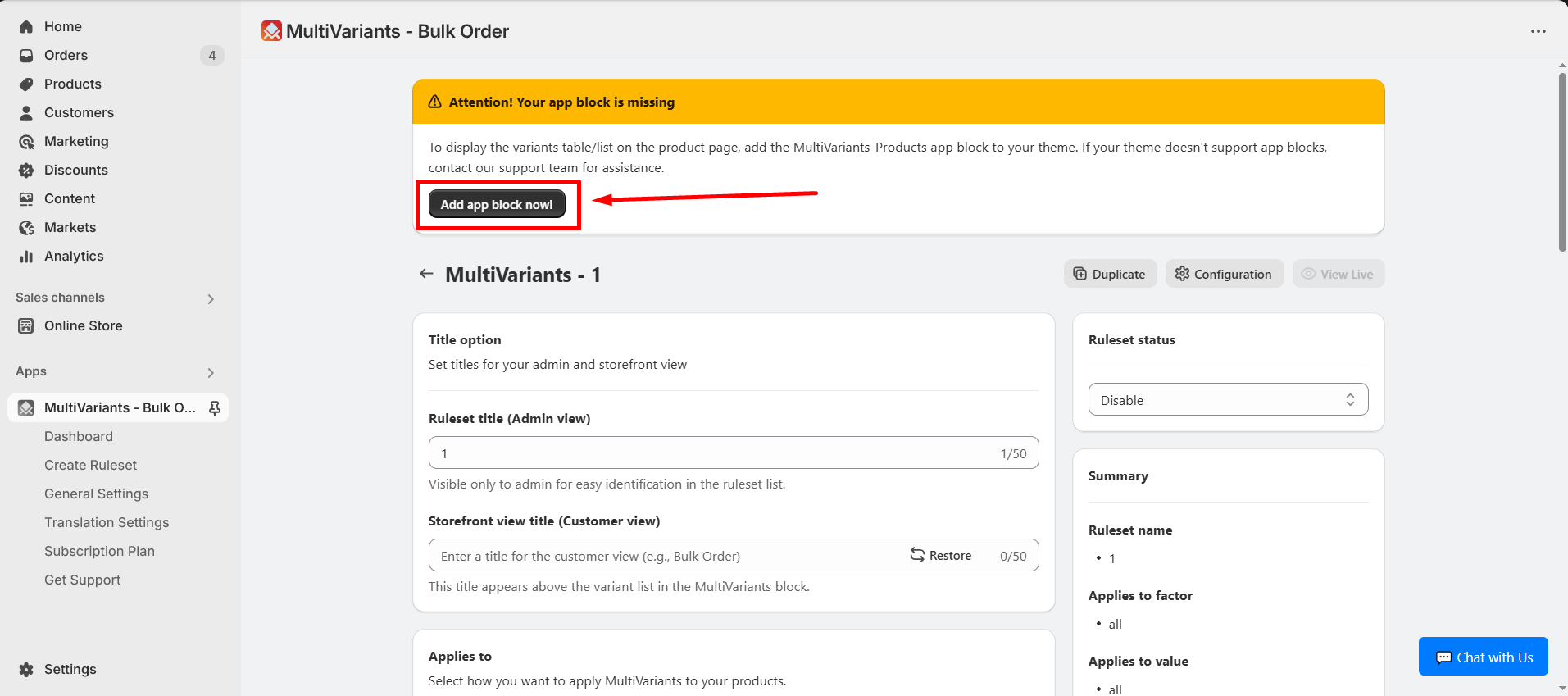This screenshot has width=1568, height=696.
Task: Focus the Storefront view title field
Action: click(x=734, y=555)
